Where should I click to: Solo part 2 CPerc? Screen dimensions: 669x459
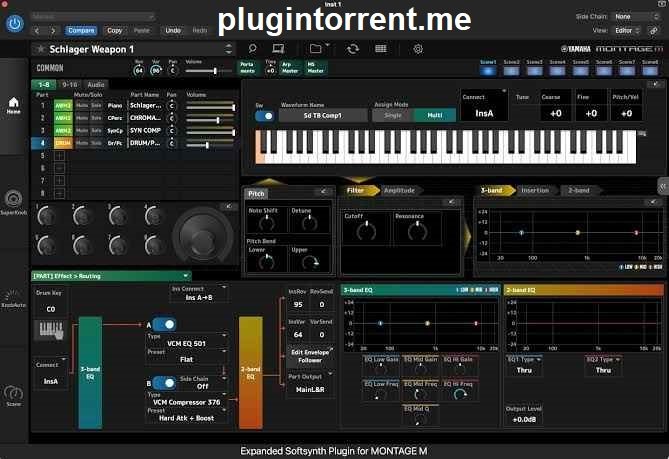pos(96,118)
